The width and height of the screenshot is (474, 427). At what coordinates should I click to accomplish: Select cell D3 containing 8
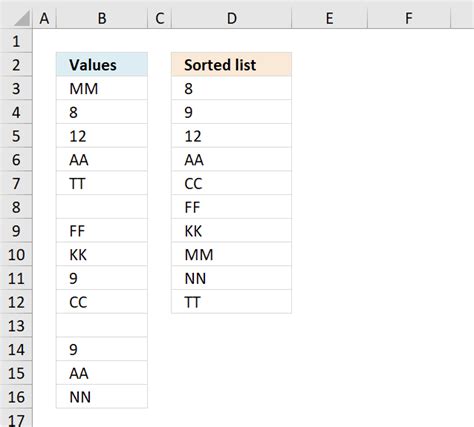[231, 88]
